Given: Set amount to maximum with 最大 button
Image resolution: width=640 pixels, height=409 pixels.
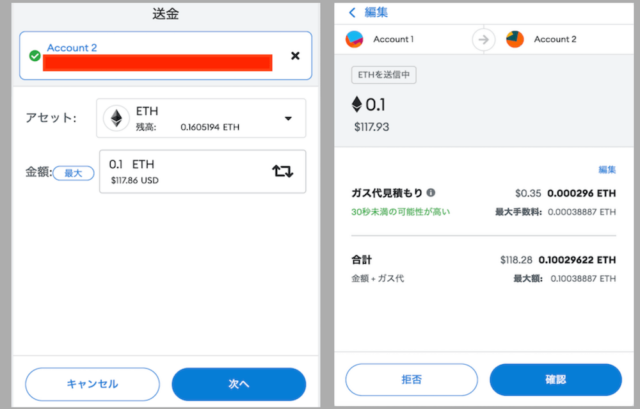Looking at the screenshot, I should point(73,173).
